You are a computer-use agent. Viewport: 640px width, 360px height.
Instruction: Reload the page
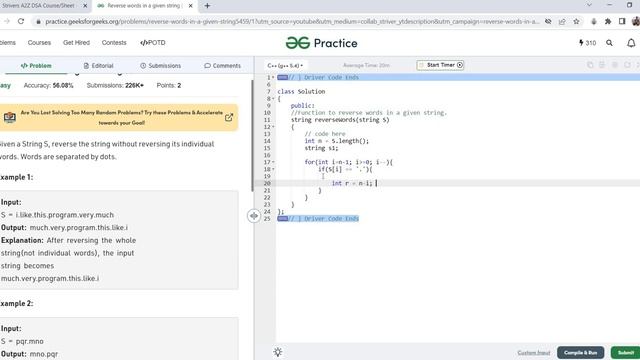[21, 21]
